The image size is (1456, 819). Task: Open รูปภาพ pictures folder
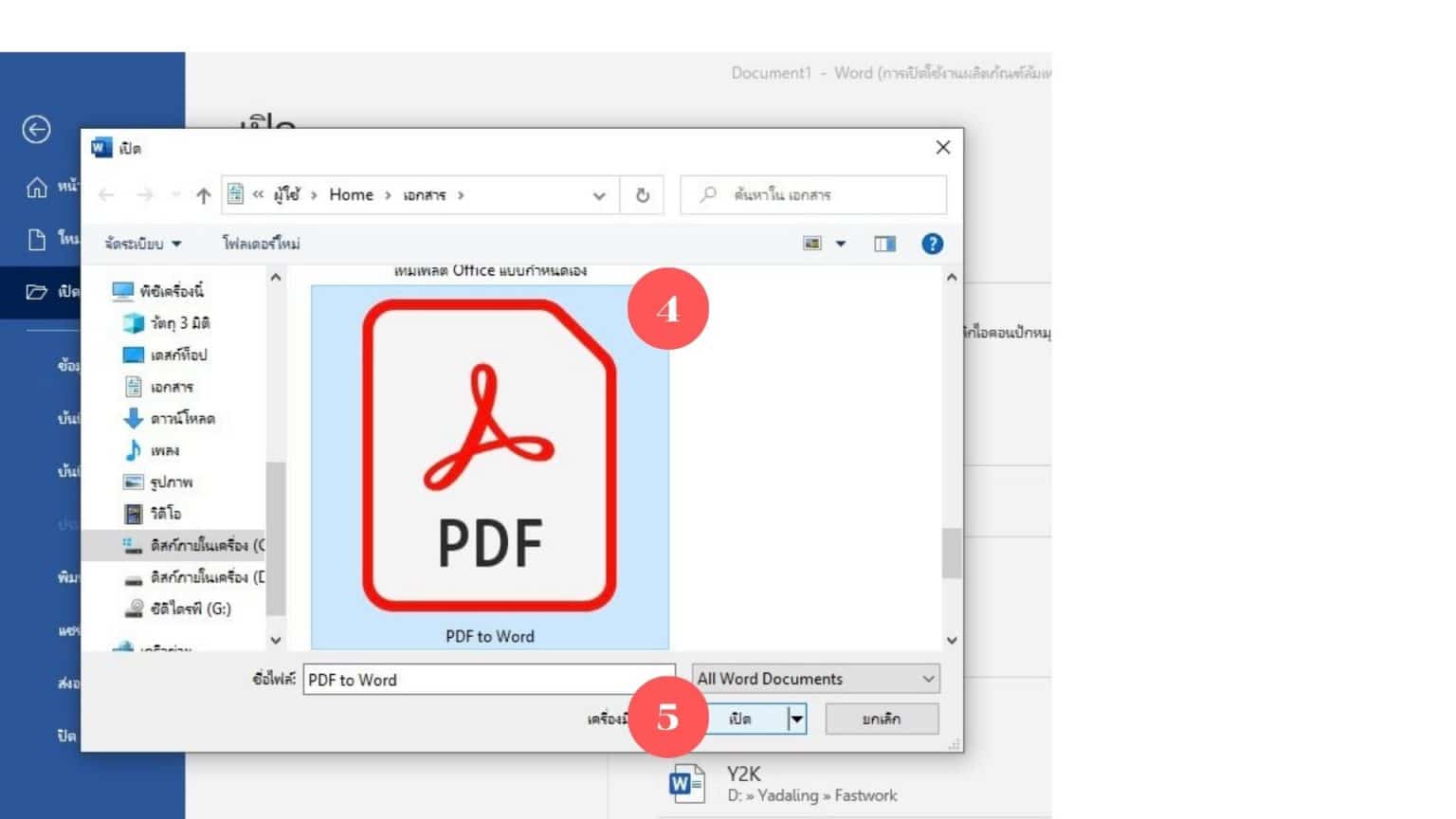pyautogui.click(x=157, y=482)
